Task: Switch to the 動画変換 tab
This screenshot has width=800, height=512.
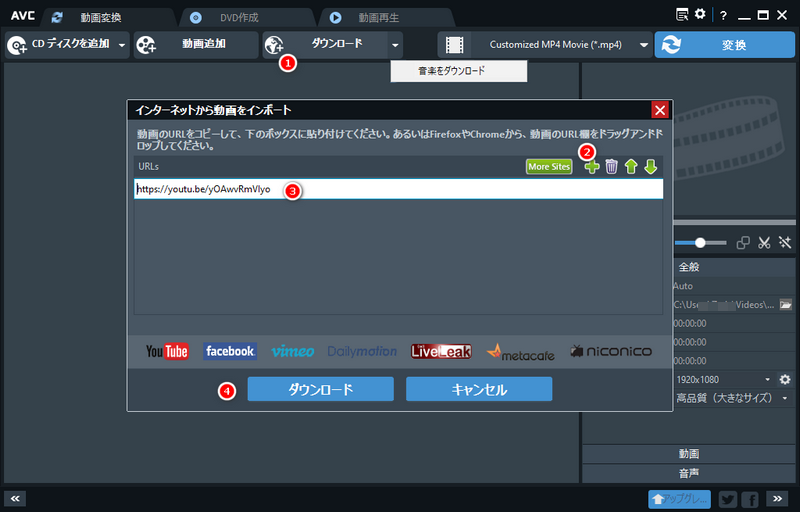Action: [110, 17]
